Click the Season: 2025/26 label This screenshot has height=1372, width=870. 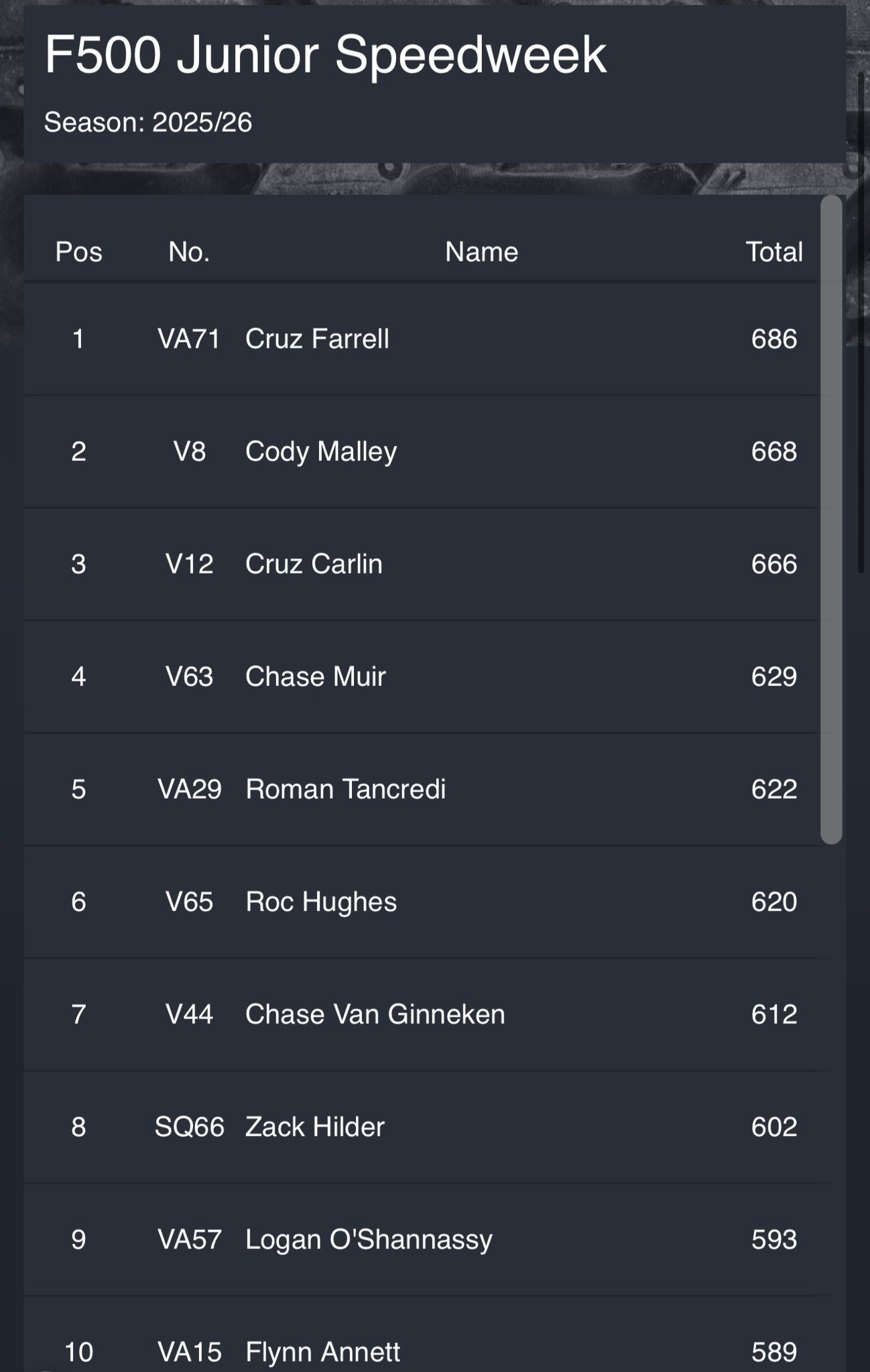pyautogui.click(x=148, y=123)
